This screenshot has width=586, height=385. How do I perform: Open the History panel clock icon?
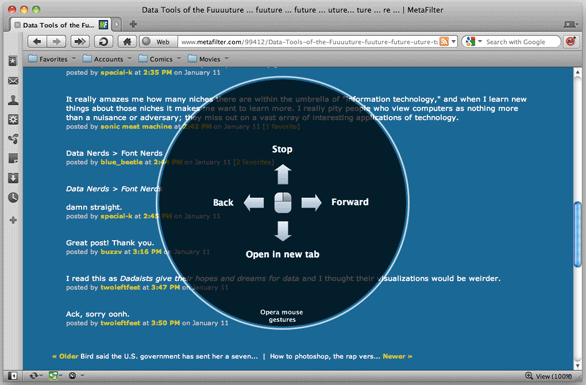click(13, 197)
